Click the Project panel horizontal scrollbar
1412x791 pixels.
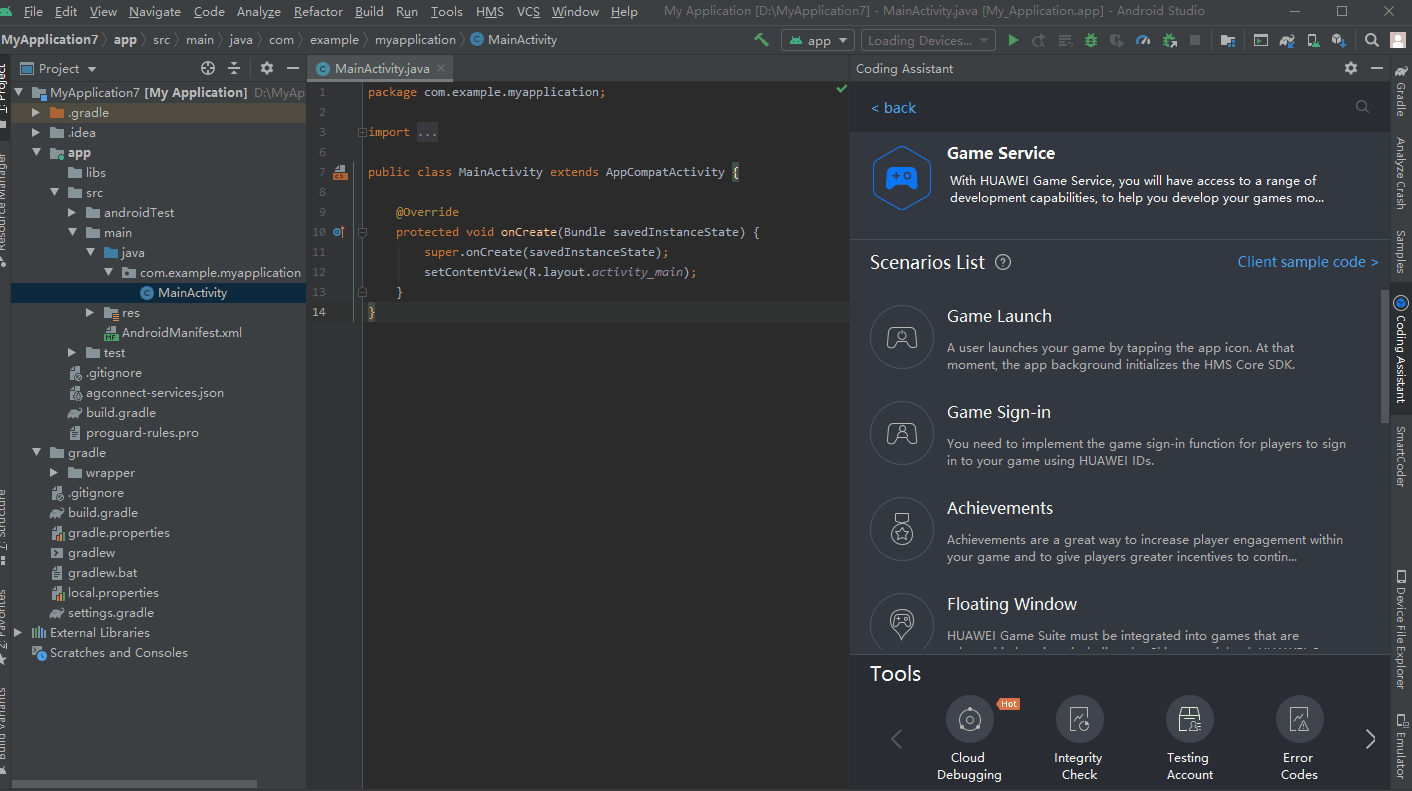click(x=134, y=784)
